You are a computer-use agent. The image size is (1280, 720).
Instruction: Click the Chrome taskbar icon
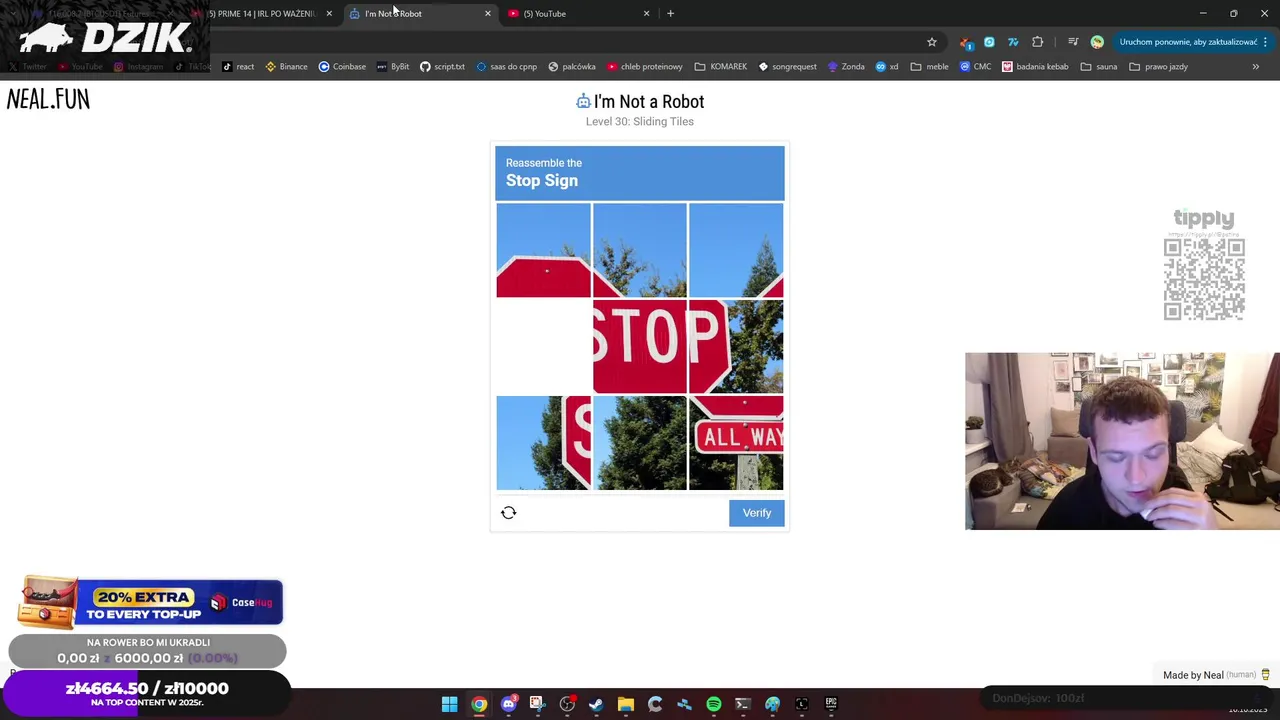click(x=479, y=704)
